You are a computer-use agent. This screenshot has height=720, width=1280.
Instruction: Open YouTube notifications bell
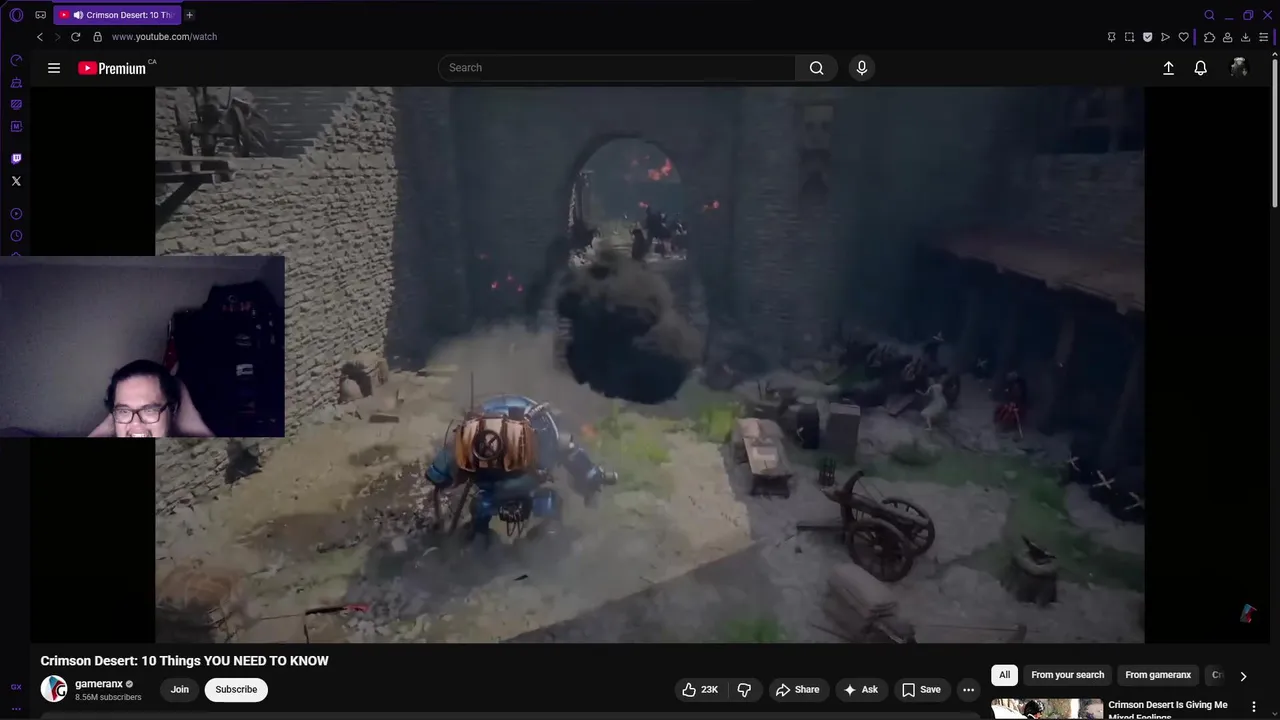click(x=1200, y=68)
